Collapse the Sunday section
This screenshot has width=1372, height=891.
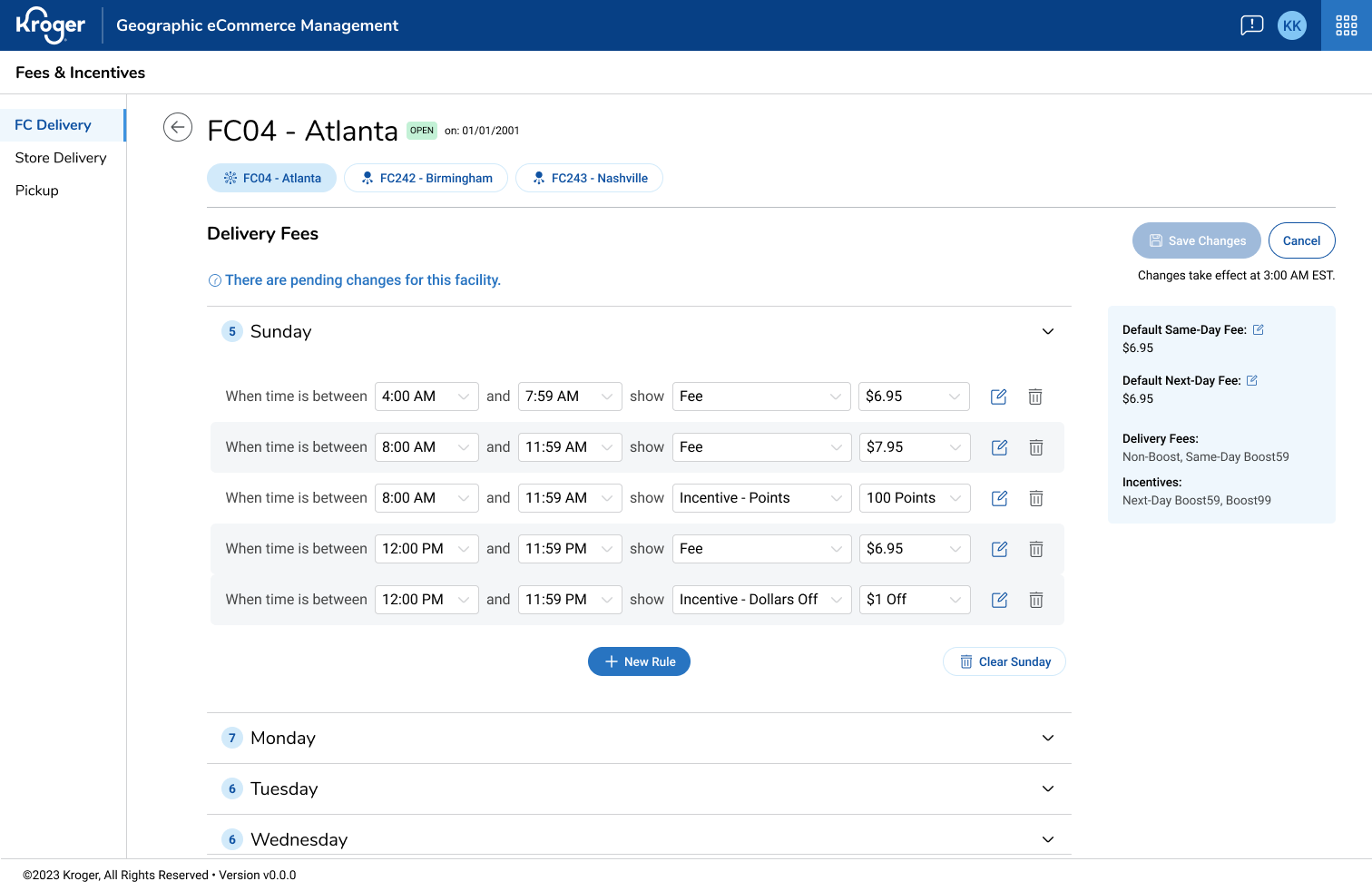click(1047, 331)
